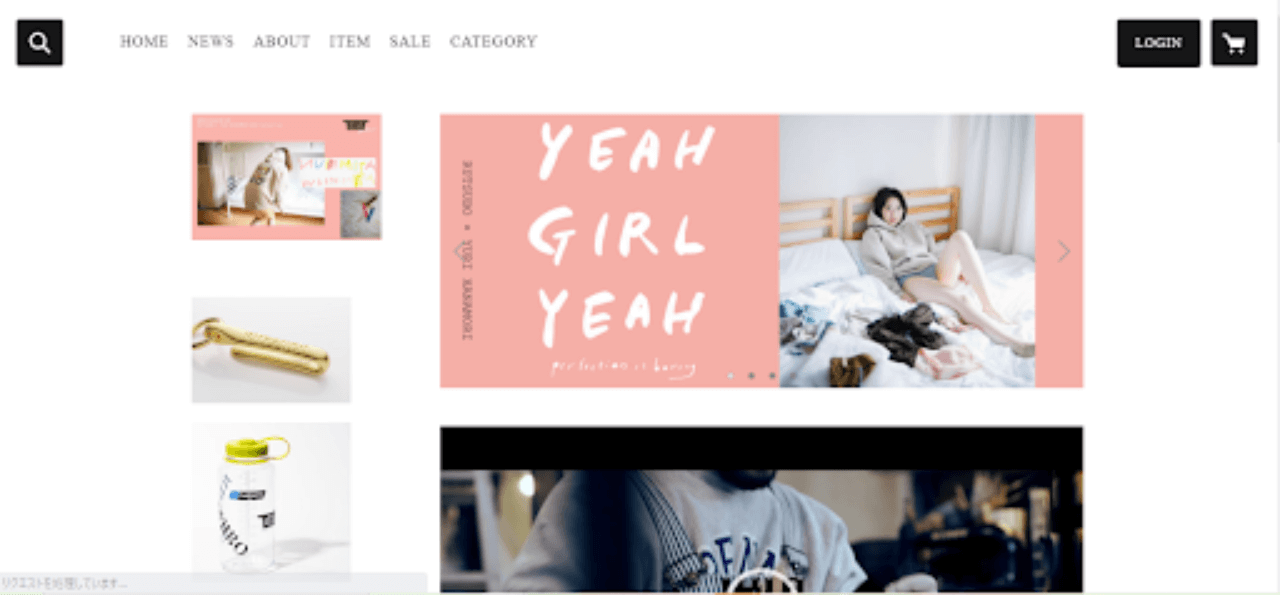1280x595 pixels.
Task: Open the HOME menu item
Action: click(144, 42)
